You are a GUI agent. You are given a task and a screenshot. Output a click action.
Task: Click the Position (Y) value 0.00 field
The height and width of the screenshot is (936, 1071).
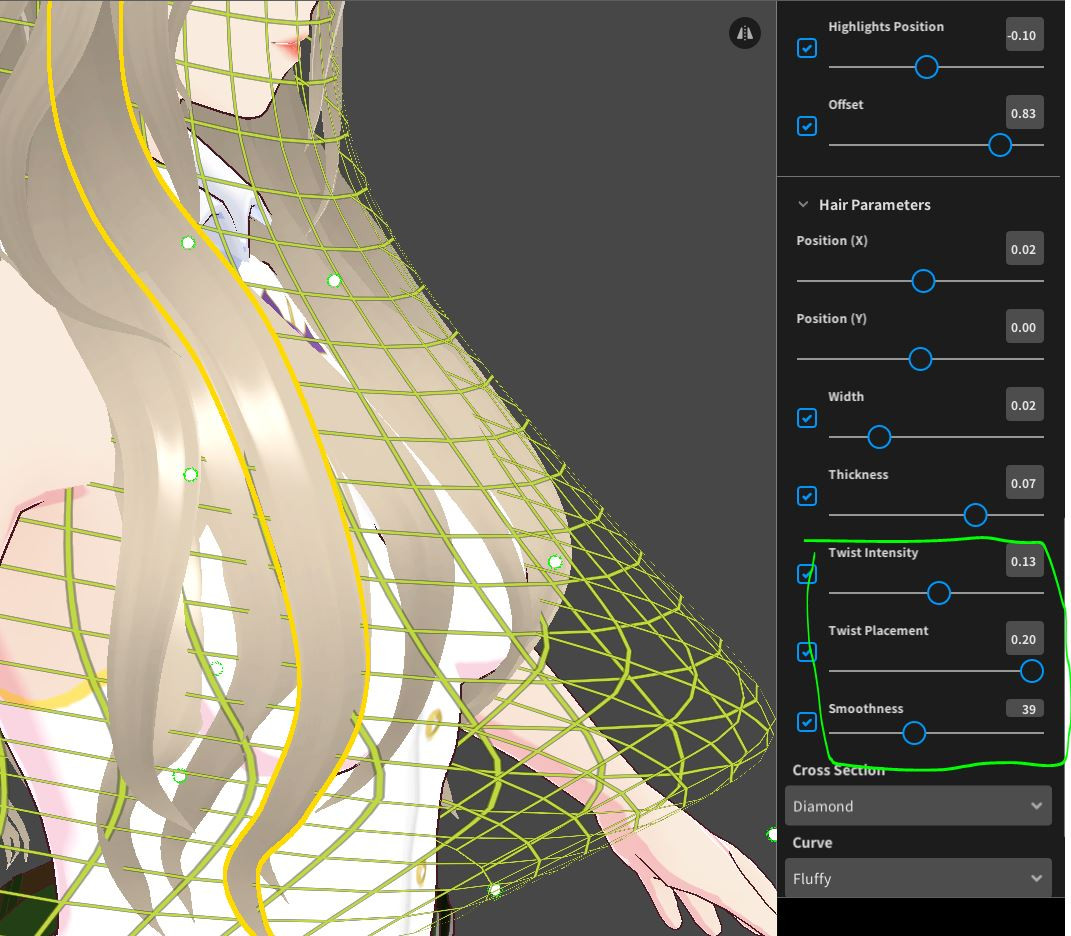pos(1024,327)
